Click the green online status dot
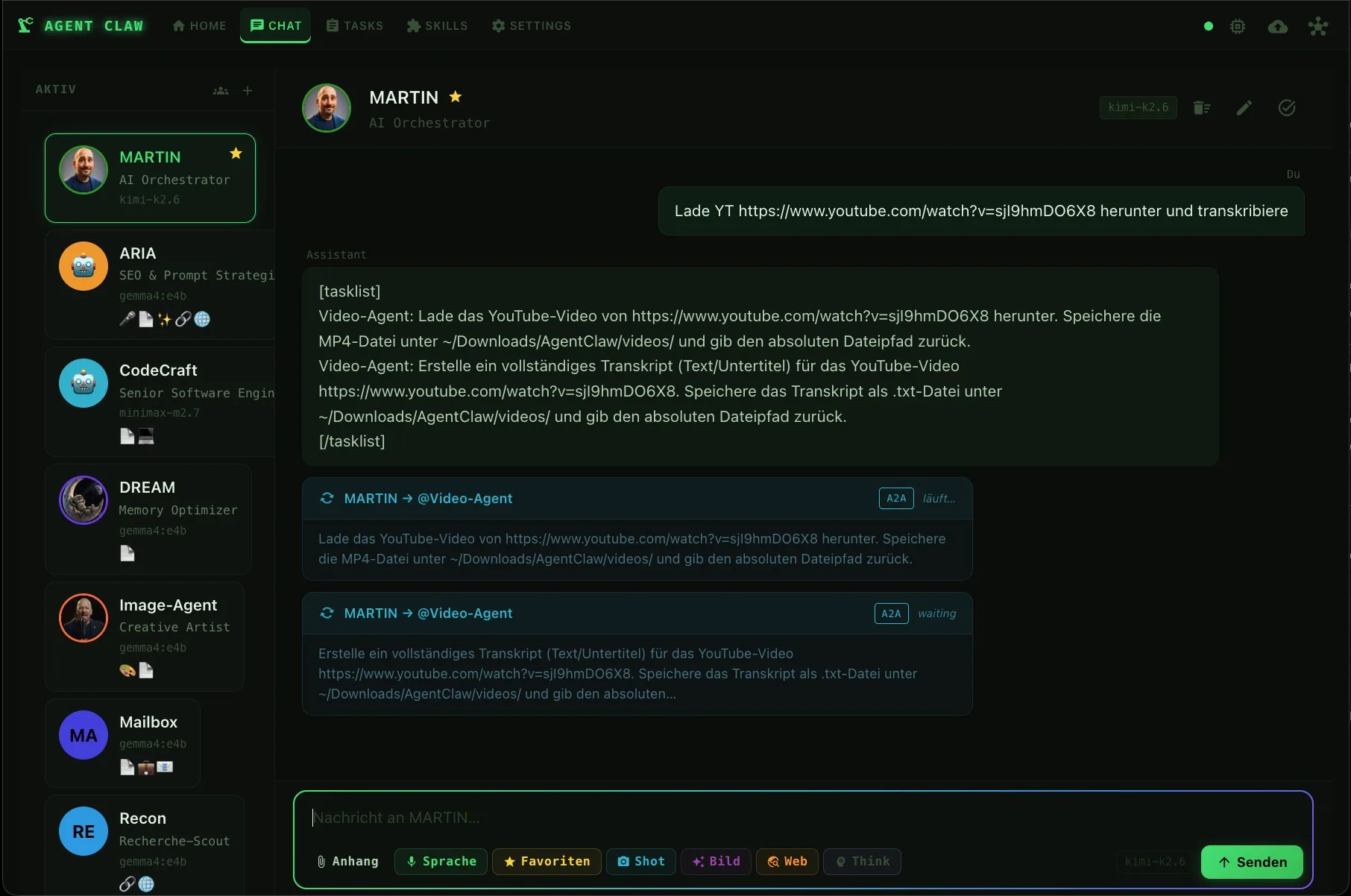This screenshot has width=1351, height=896. pyautogui.click(x=1208, y=26)
